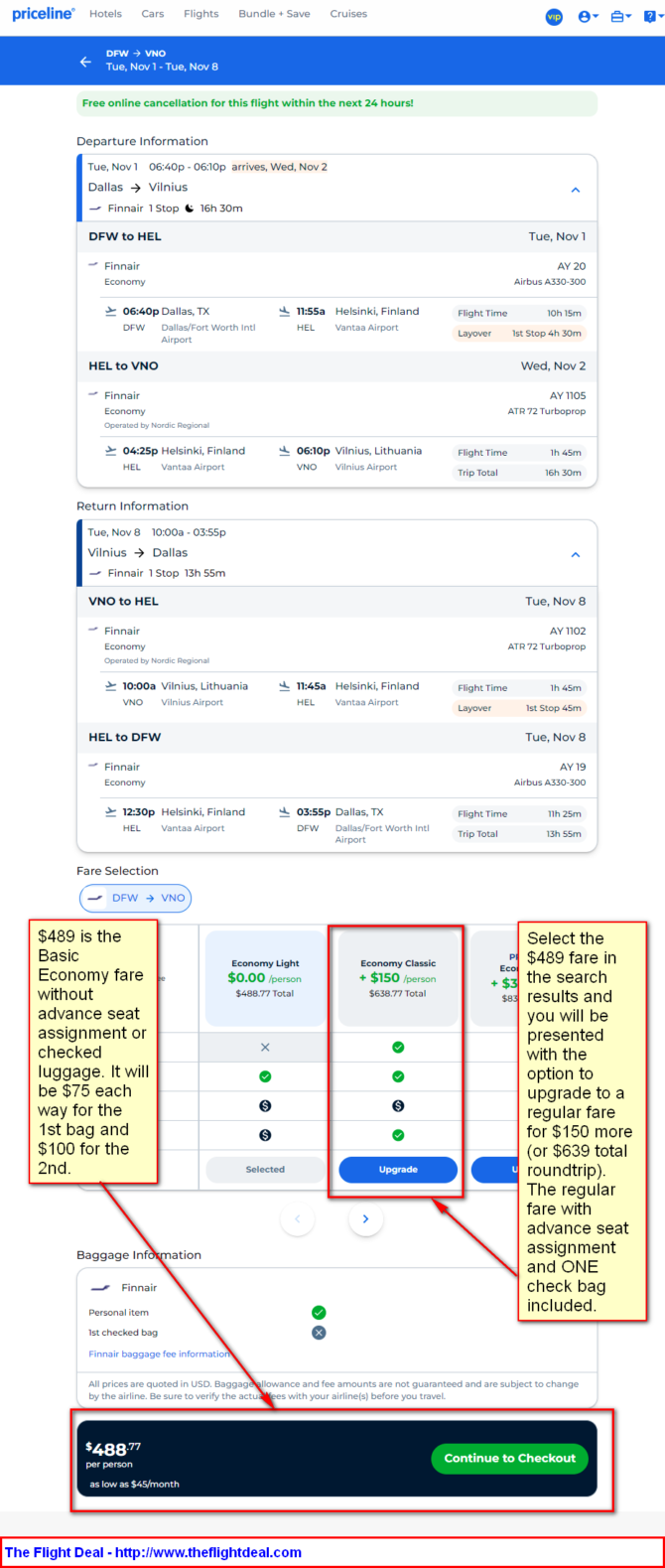The height and width of the screenshot is (1568, 665).
Task: Open the VIP badge icon
Action: [x=554, y=16]
